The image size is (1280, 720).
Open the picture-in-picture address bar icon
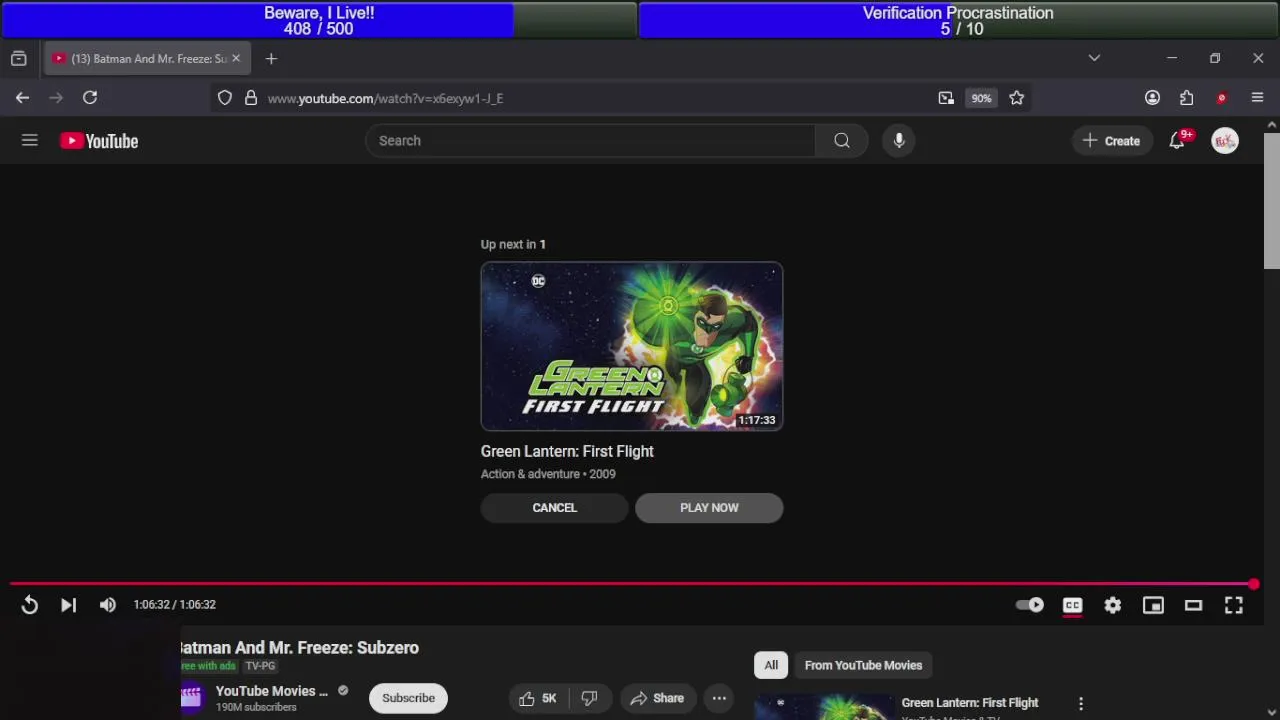946,98
